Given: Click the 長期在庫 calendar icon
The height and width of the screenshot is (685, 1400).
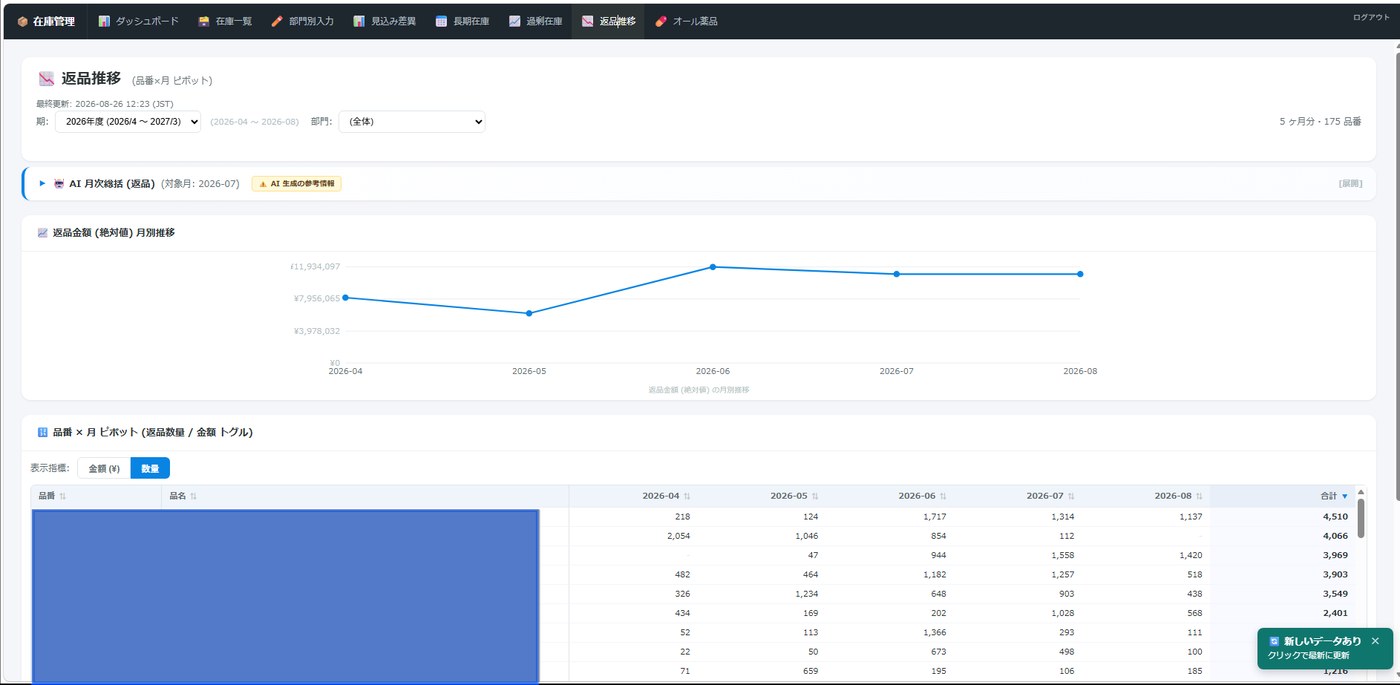Looking at the screenshot, I should click(x=441, y=21).
